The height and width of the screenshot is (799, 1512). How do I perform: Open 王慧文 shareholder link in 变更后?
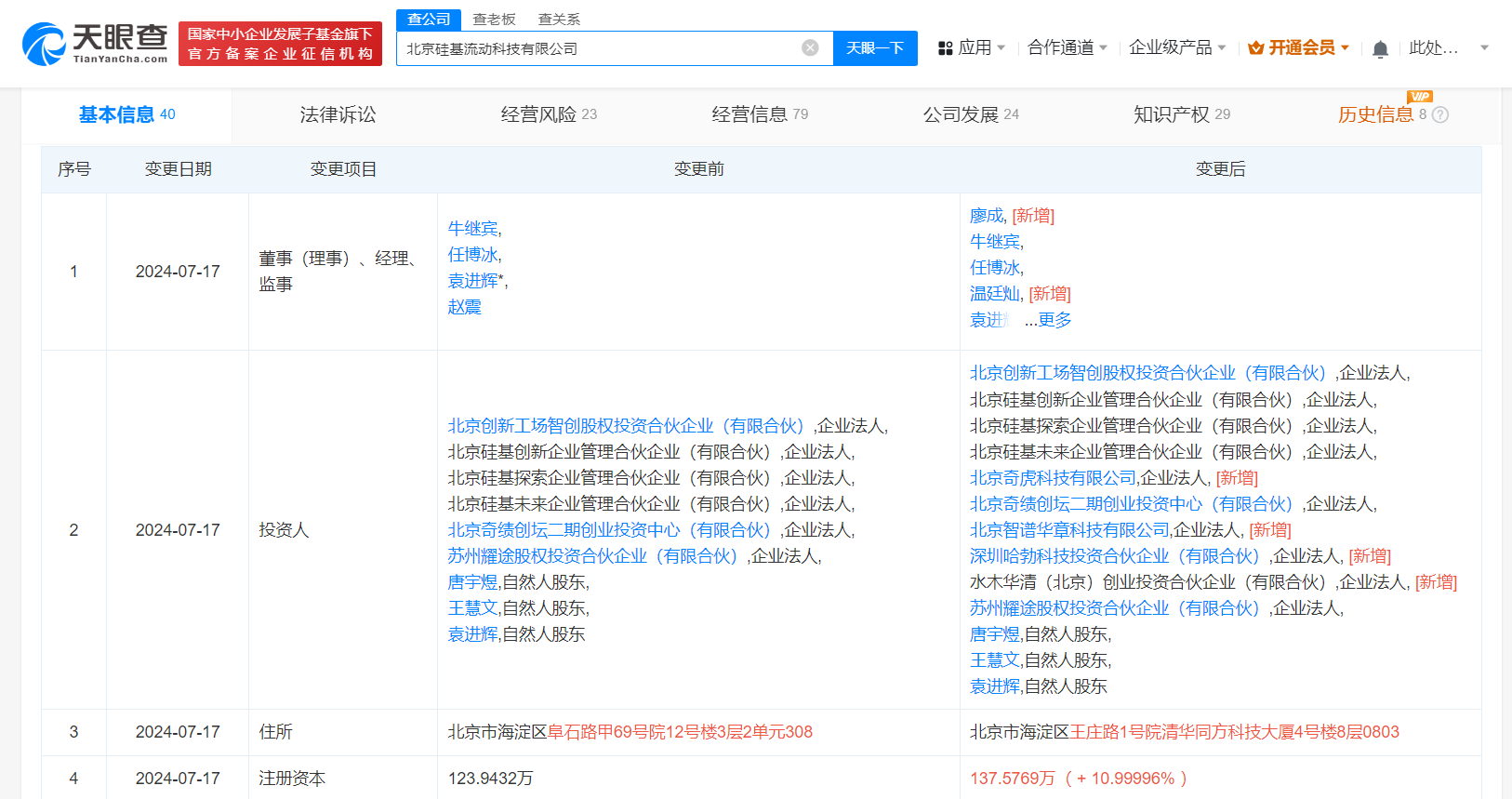coord(995,660)
